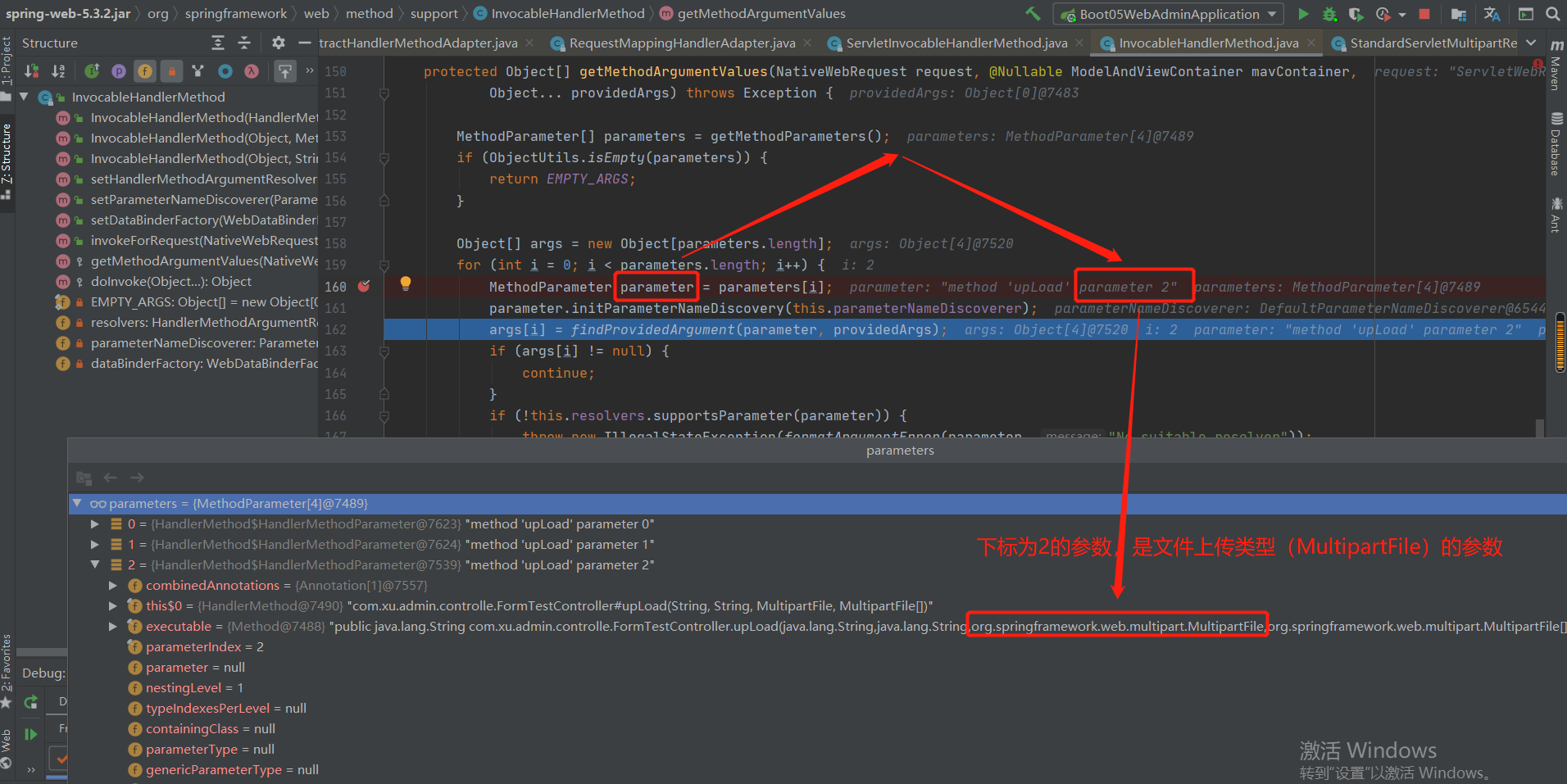Close the InvocableHandlerMethod.java tab
Screen dimensions: 1567x784
tap(1312, 43)
